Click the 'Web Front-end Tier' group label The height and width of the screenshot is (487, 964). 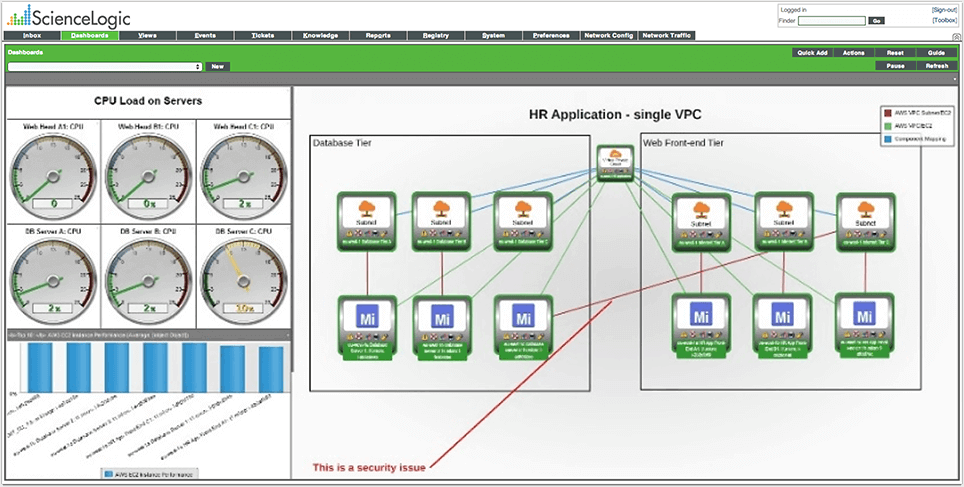[684, 143]
